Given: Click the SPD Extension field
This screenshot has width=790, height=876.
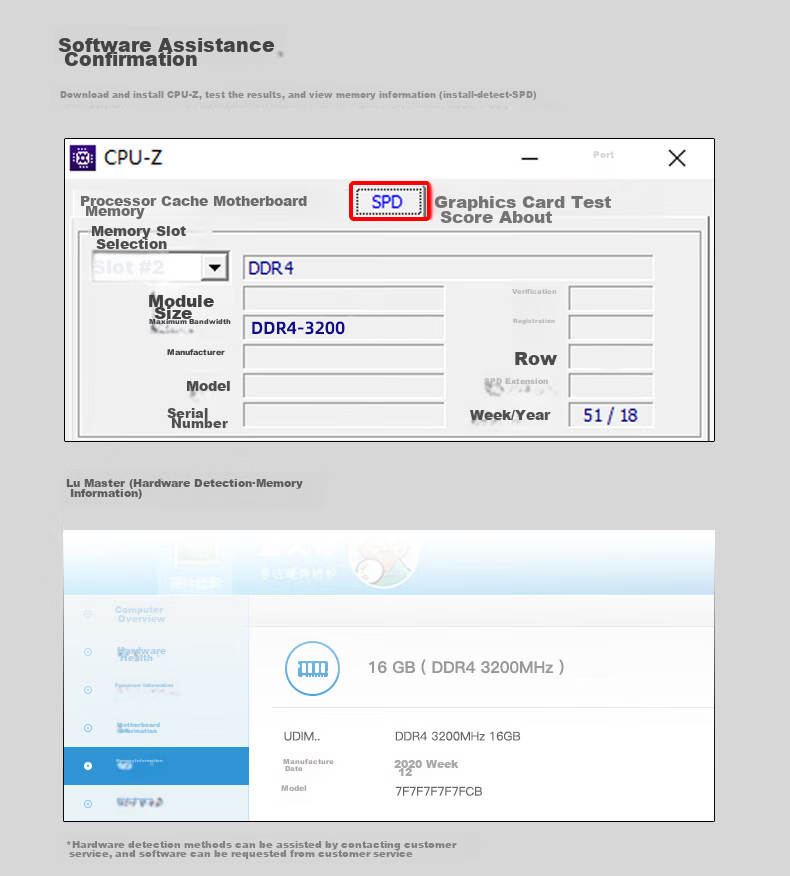Looking at the screenshot, I should pos(611,385).
